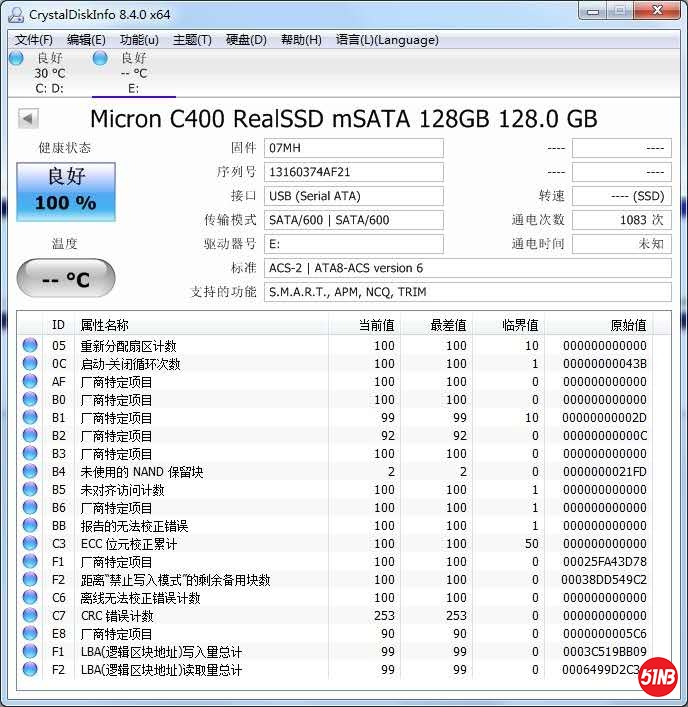Click status orb for attribute BB

point(30,525)
